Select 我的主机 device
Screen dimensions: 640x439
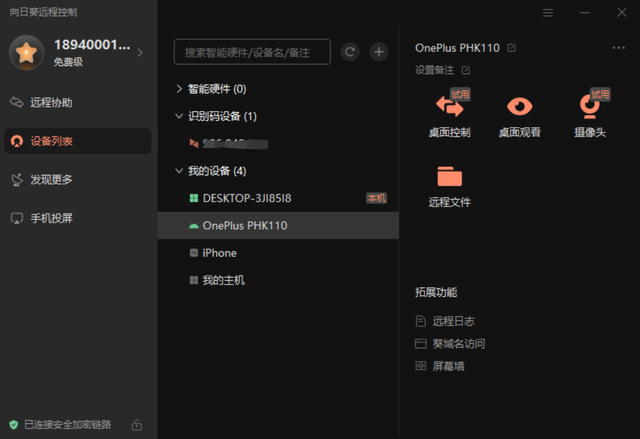tap(278, 280)
